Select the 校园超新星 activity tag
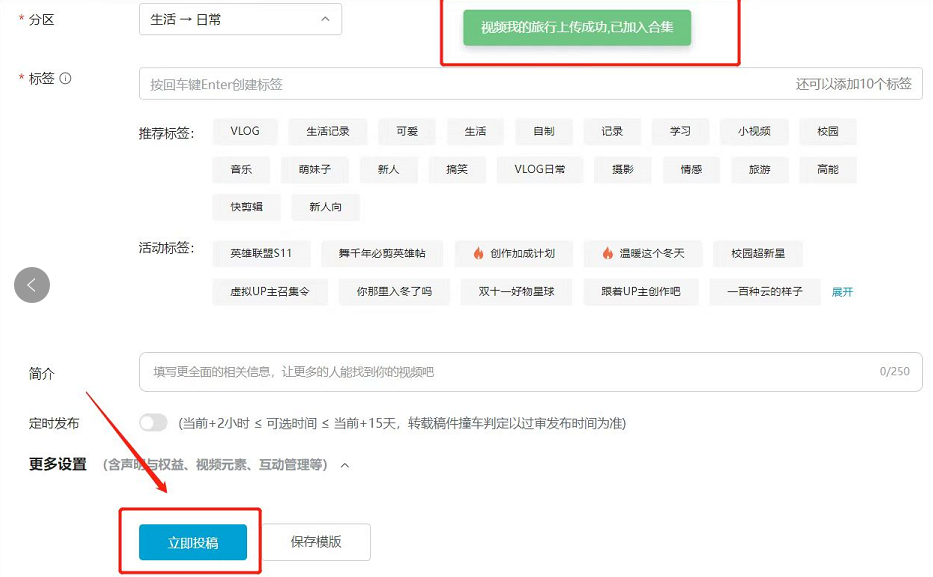This screenshot has height=577, width=933. pos(759,253)
